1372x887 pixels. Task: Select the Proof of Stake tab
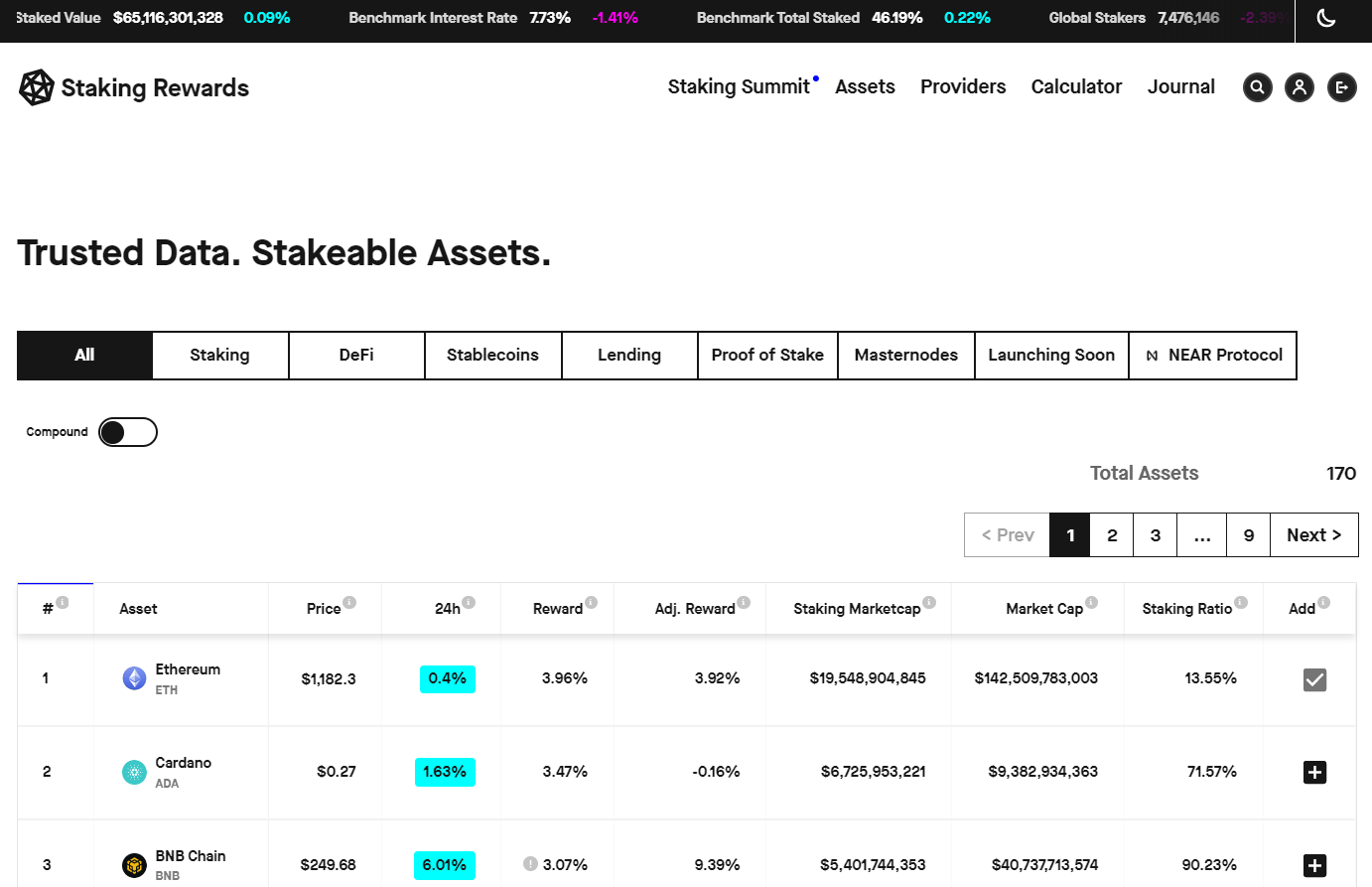coord(768,356)
